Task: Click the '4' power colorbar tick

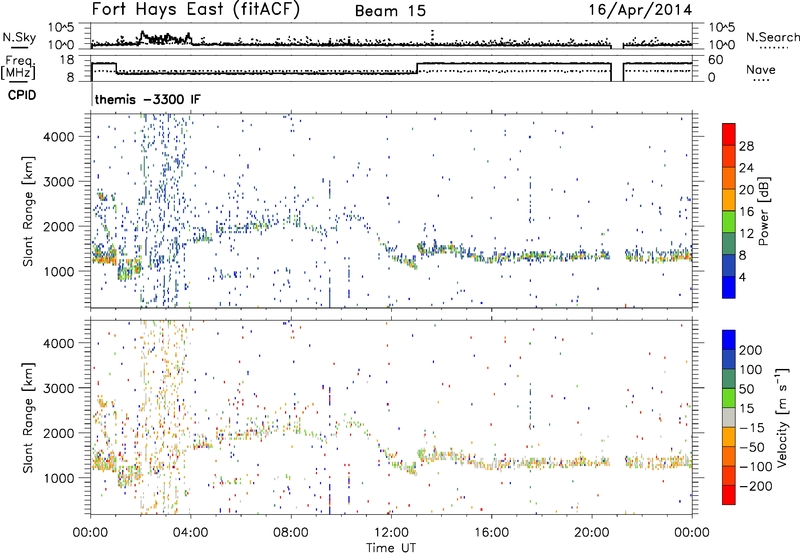Action: (742, 277)
